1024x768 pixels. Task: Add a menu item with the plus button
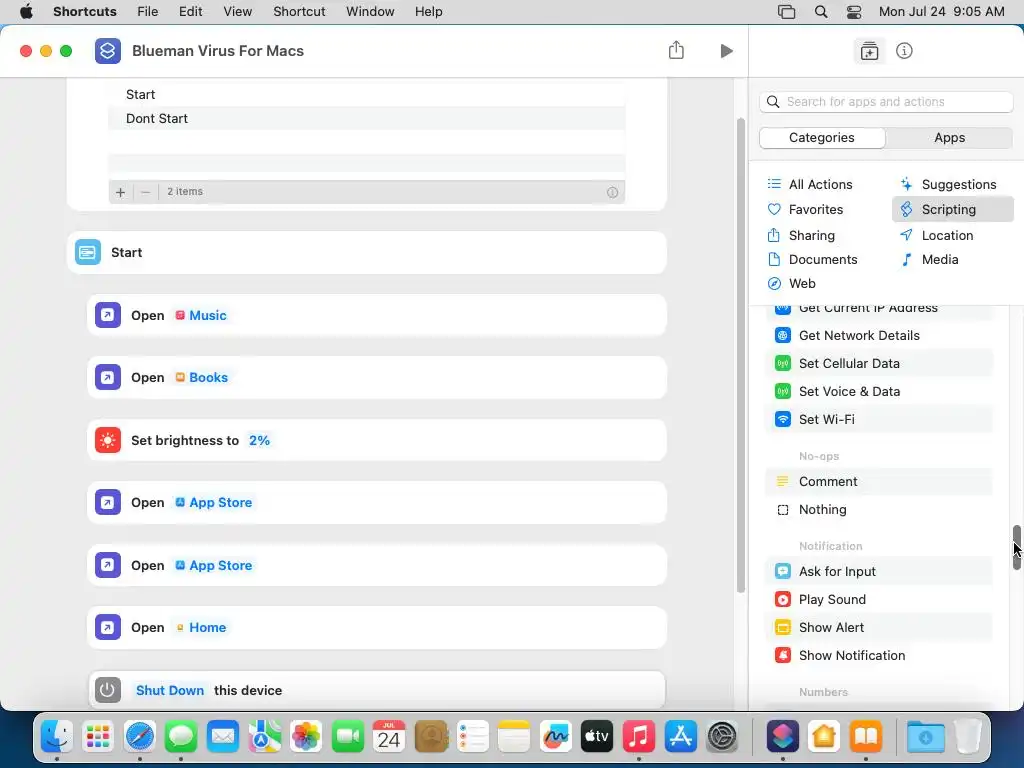(120, 192)
